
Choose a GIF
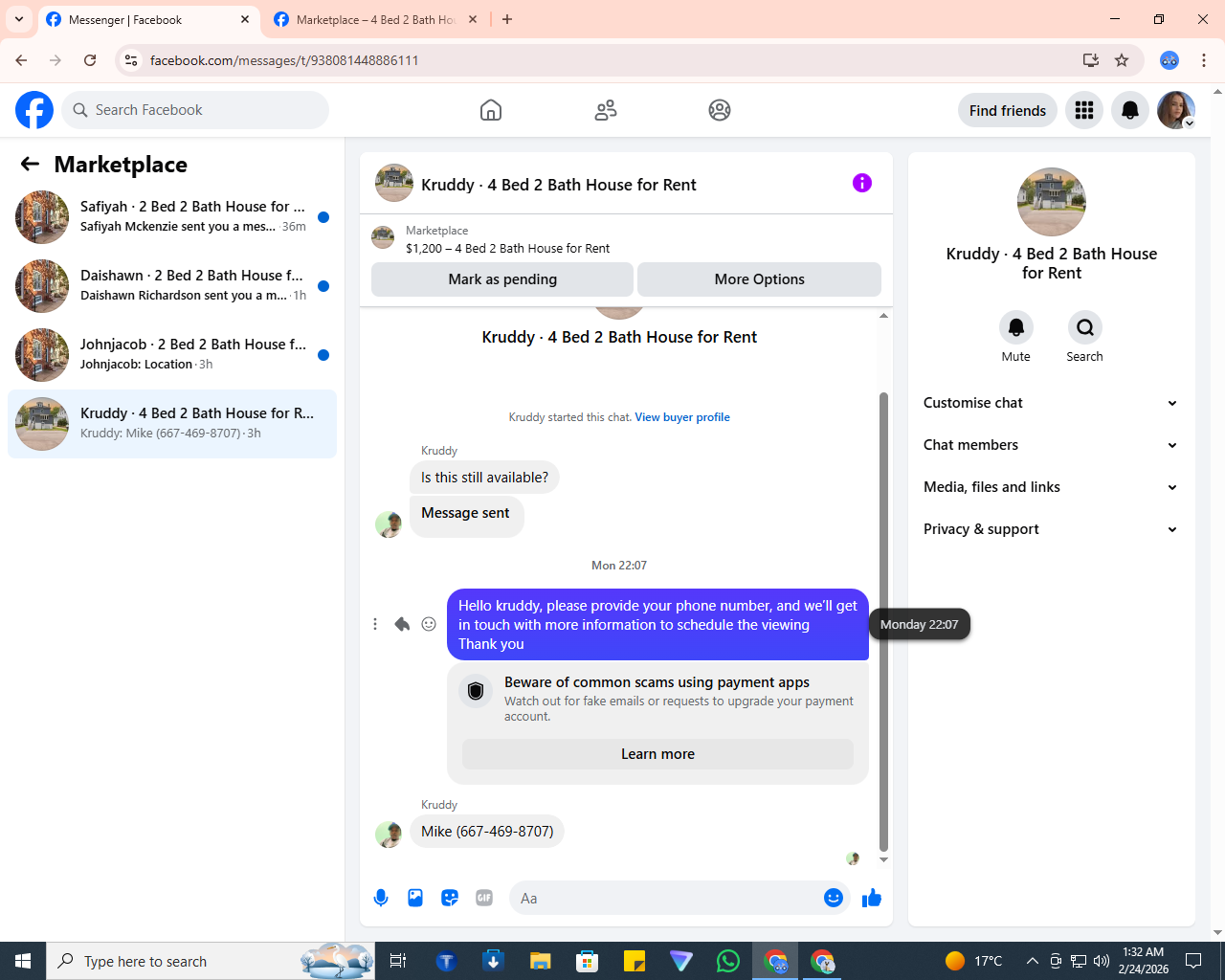click(484, 898)
